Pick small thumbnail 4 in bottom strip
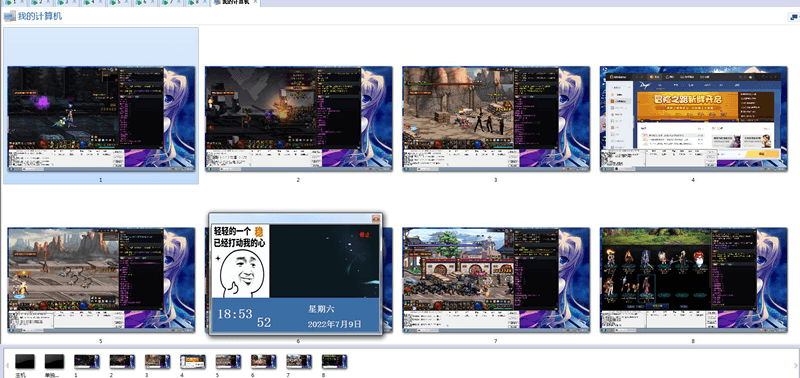 point(193,362)
